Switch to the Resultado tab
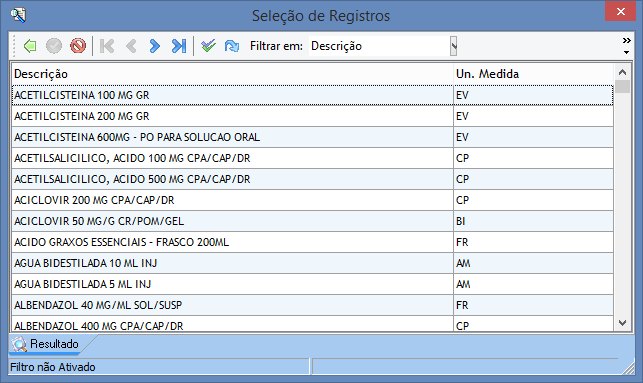Image resolution: width=643 pixels, height=383 pixels. [x=46, y=344]
